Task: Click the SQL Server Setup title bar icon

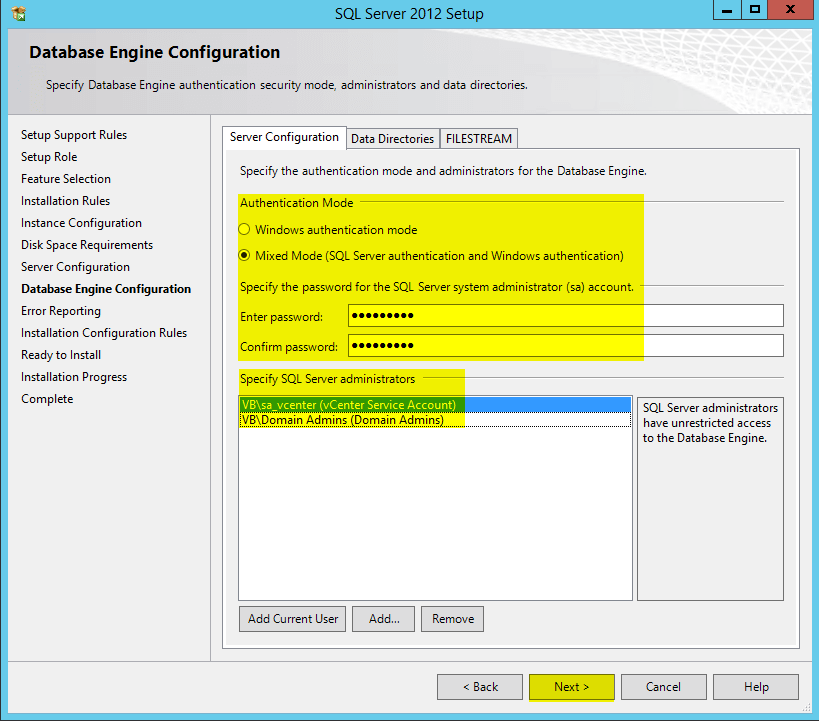Action: tap(18, 13)
